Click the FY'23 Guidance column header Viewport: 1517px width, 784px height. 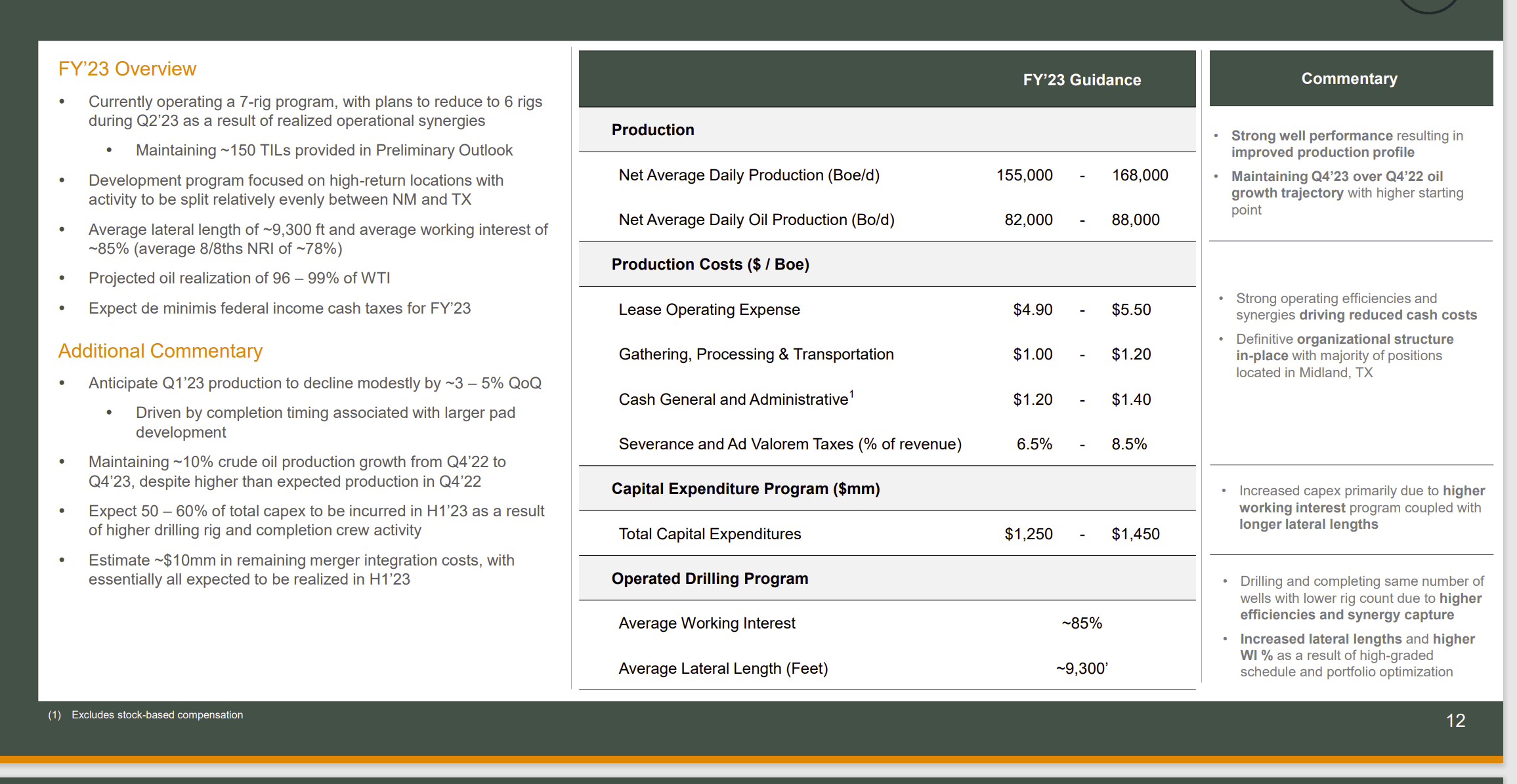tap(1082, 80)
